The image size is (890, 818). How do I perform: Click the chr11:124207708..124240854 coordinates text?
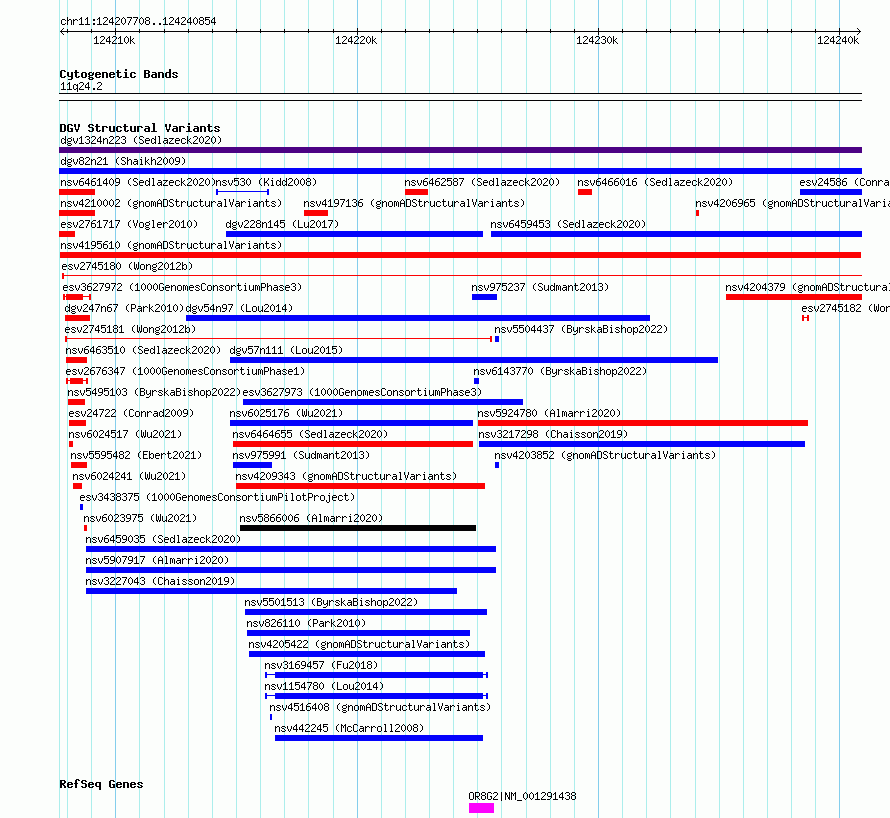[x=138, y=22]
